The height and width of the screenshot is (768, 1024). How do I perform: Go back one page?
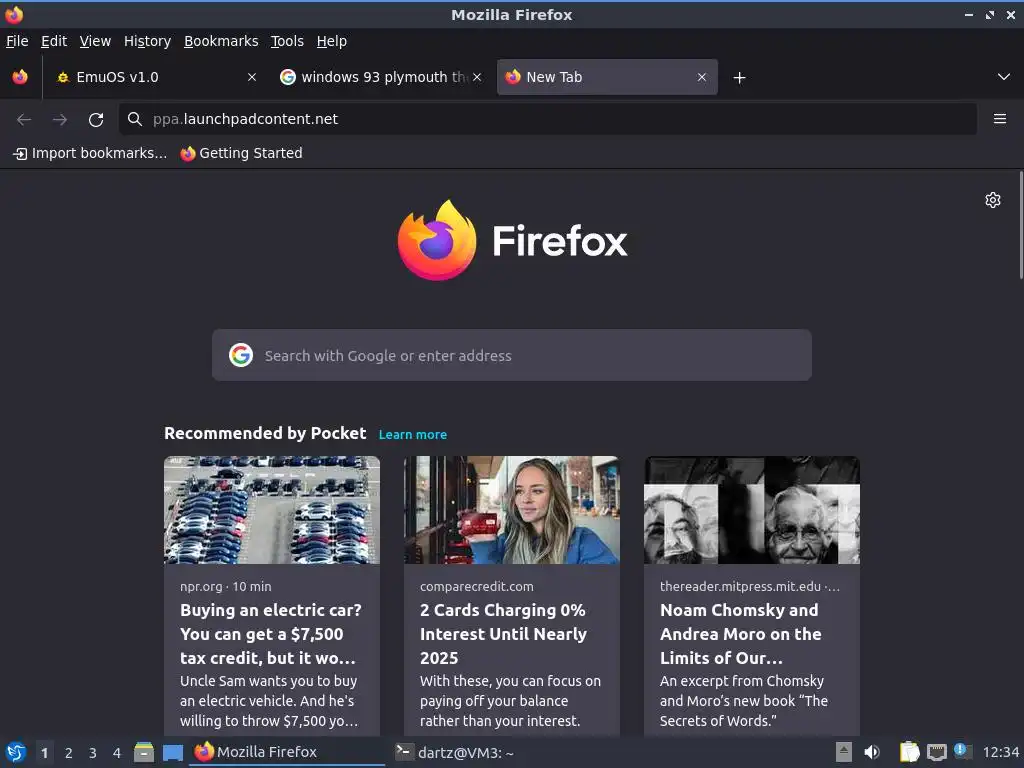(x=24, y=120)
